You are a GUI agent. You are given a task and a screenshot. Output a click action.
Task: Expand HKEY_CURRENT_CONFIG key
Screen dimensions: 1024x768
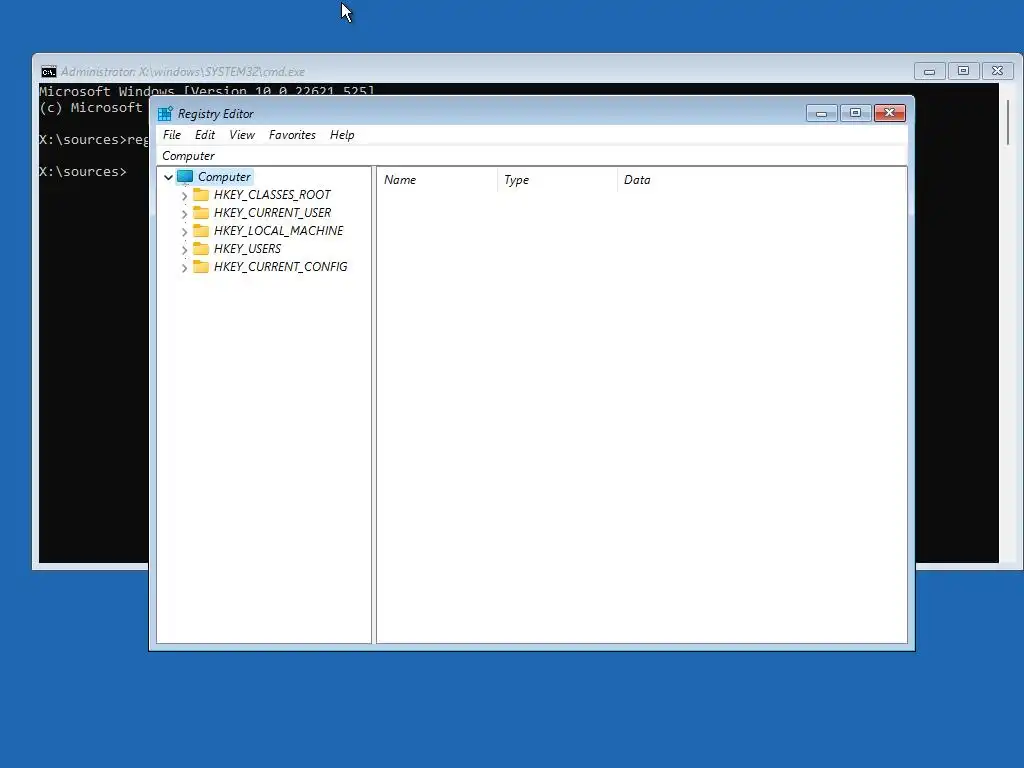[184, 267]
